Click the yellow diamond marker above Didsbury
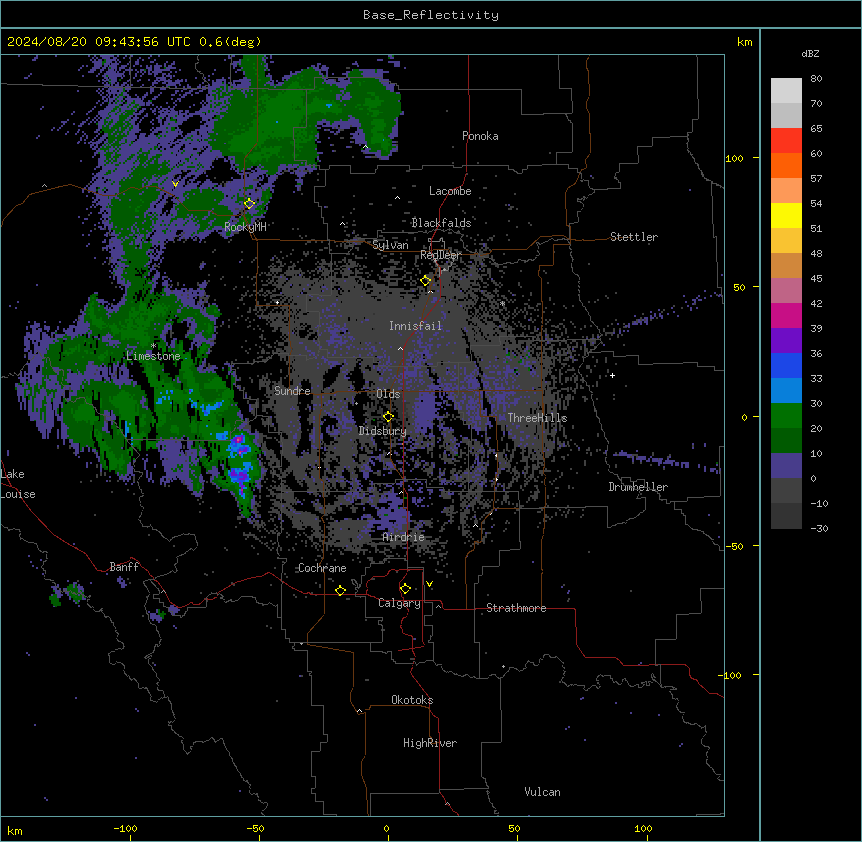 [x=388, y=417]
